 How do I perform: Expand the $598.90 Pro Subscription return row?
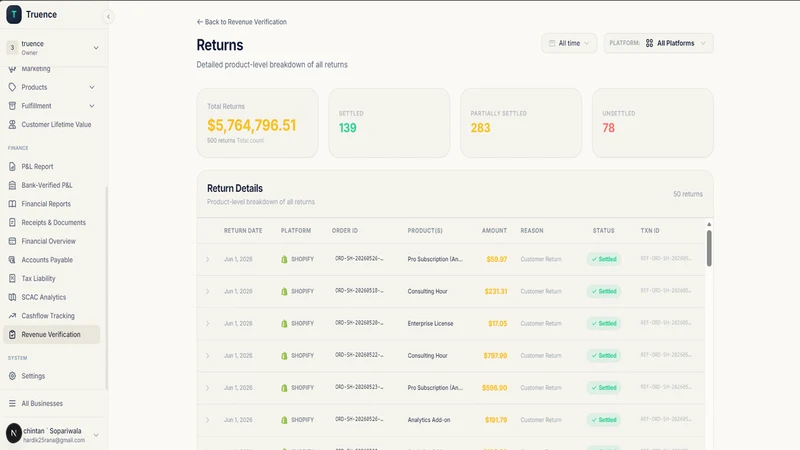208,388
